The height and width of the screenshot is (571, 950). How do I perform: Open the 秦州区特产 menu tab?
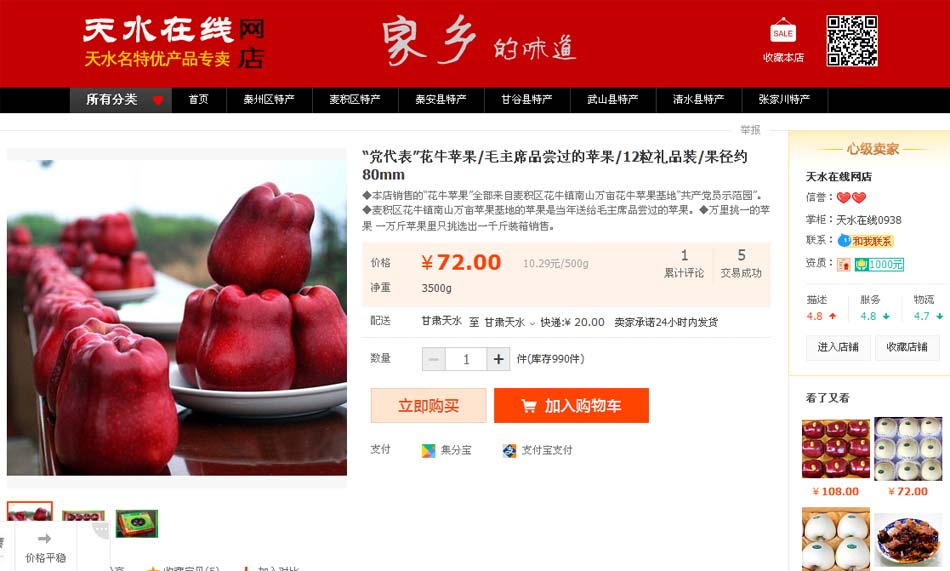[269, 100]
